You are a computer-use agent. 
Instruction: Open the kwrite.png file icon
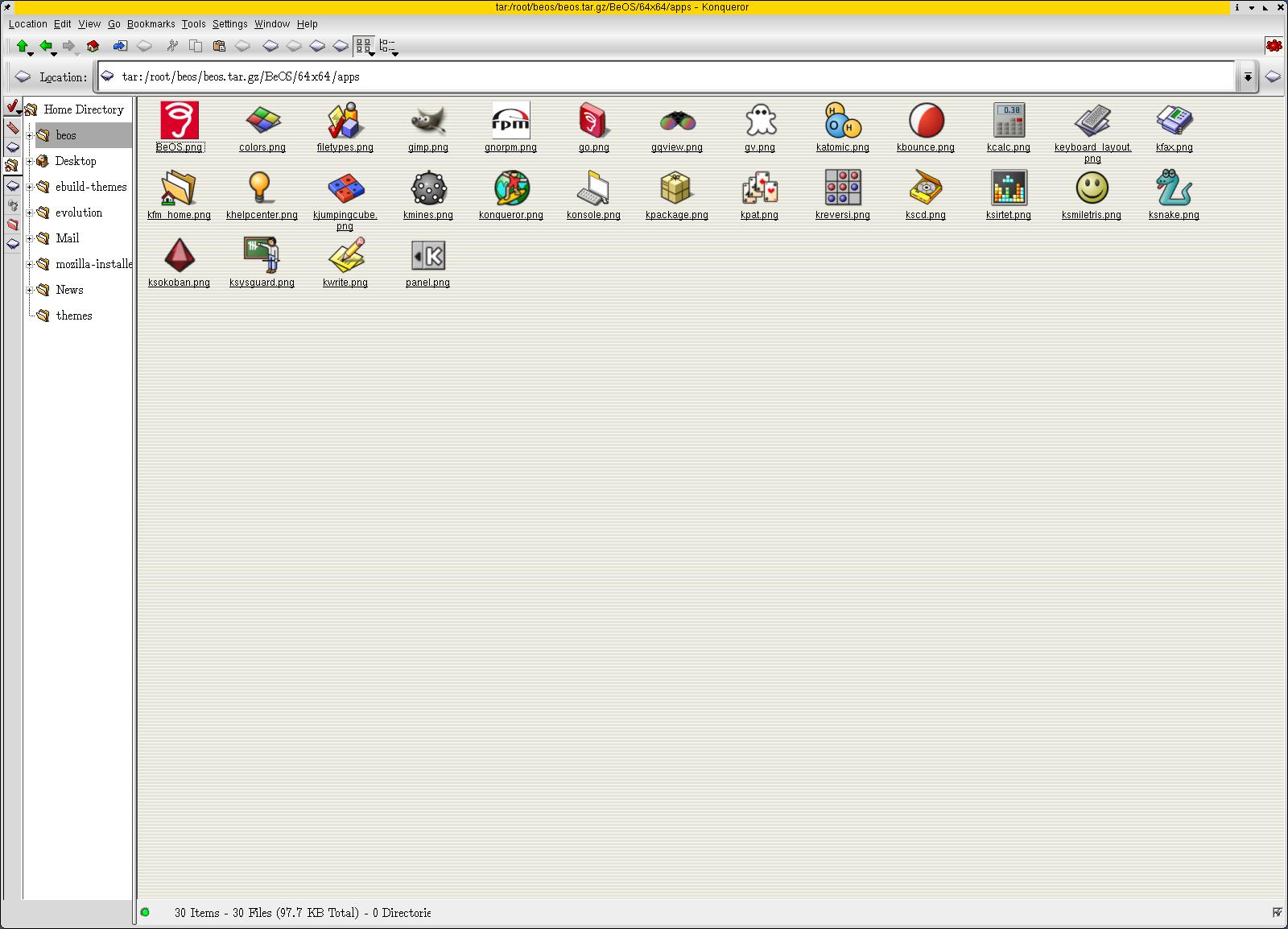(345, 256)
